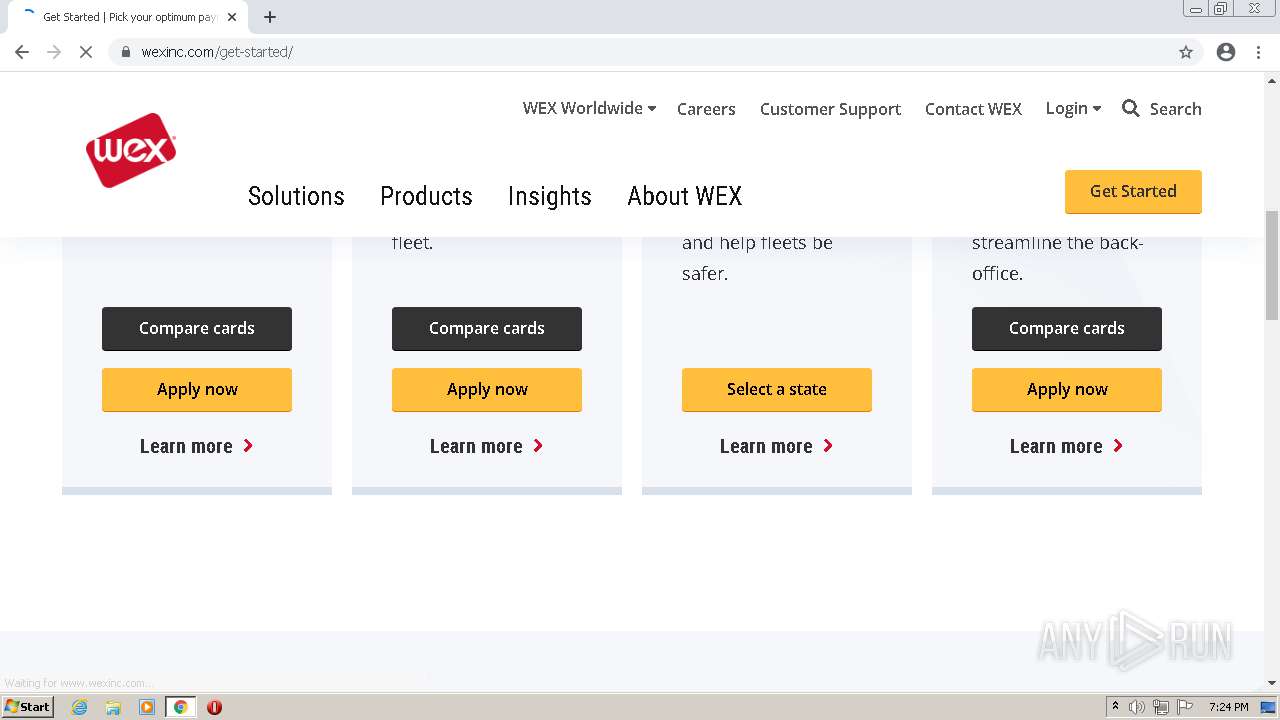
Task: Launch Internet Explorer from the taskbar
Action: pos(80,707)
